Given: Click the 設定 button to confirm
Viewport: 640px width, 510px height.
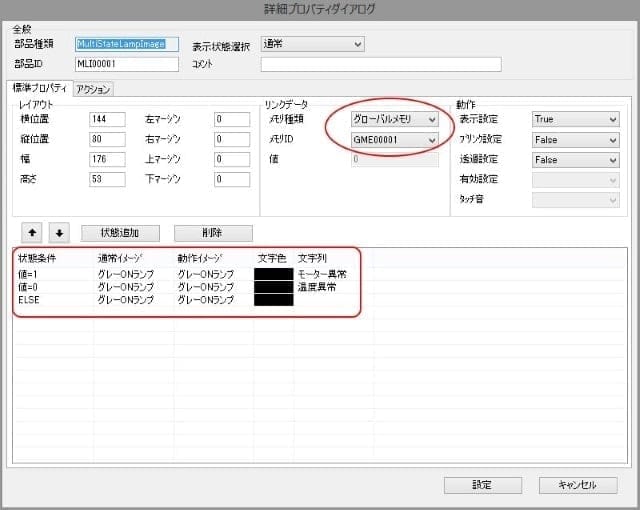Looking at the screenshot, I should click(x=482, y=485).
